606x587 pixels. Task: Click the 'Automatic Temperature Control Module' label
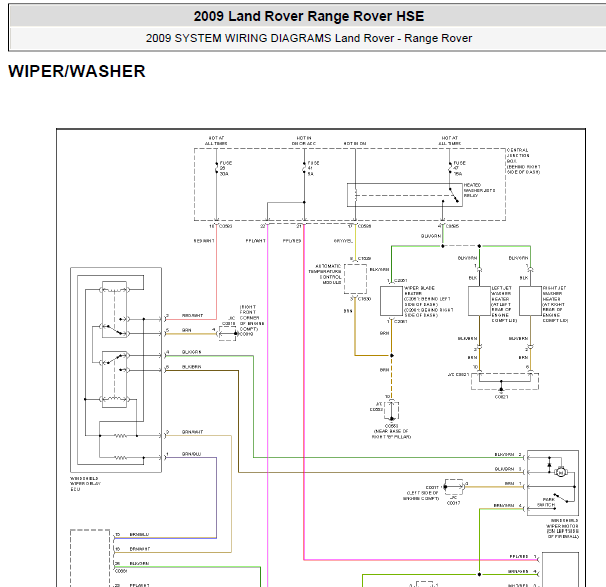pyautogui.click(x=325, y=274)
